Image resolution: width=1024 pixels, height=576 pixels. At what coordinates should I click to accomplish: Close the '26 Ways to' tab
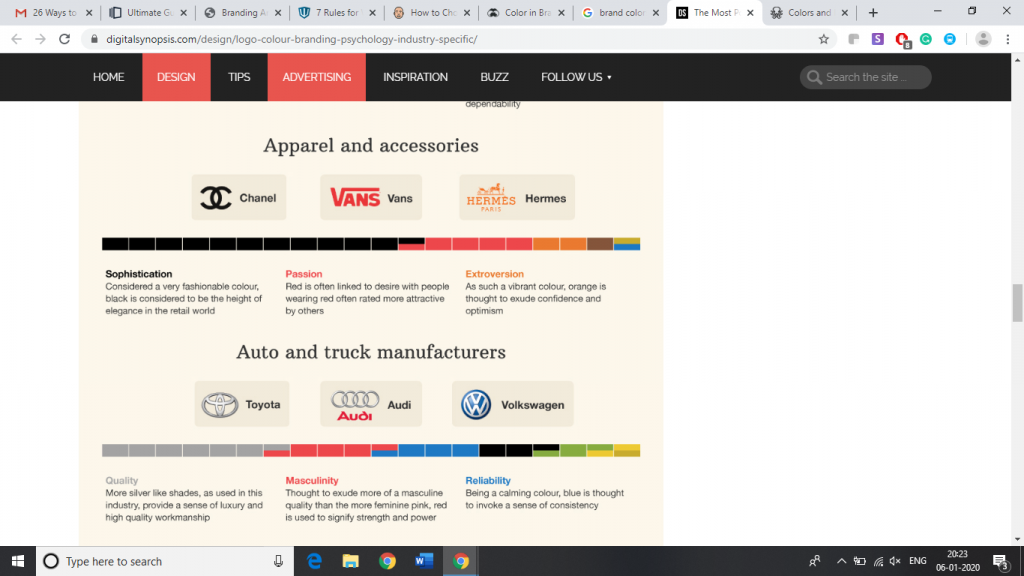pyautogui.click(x=89, y=12)
